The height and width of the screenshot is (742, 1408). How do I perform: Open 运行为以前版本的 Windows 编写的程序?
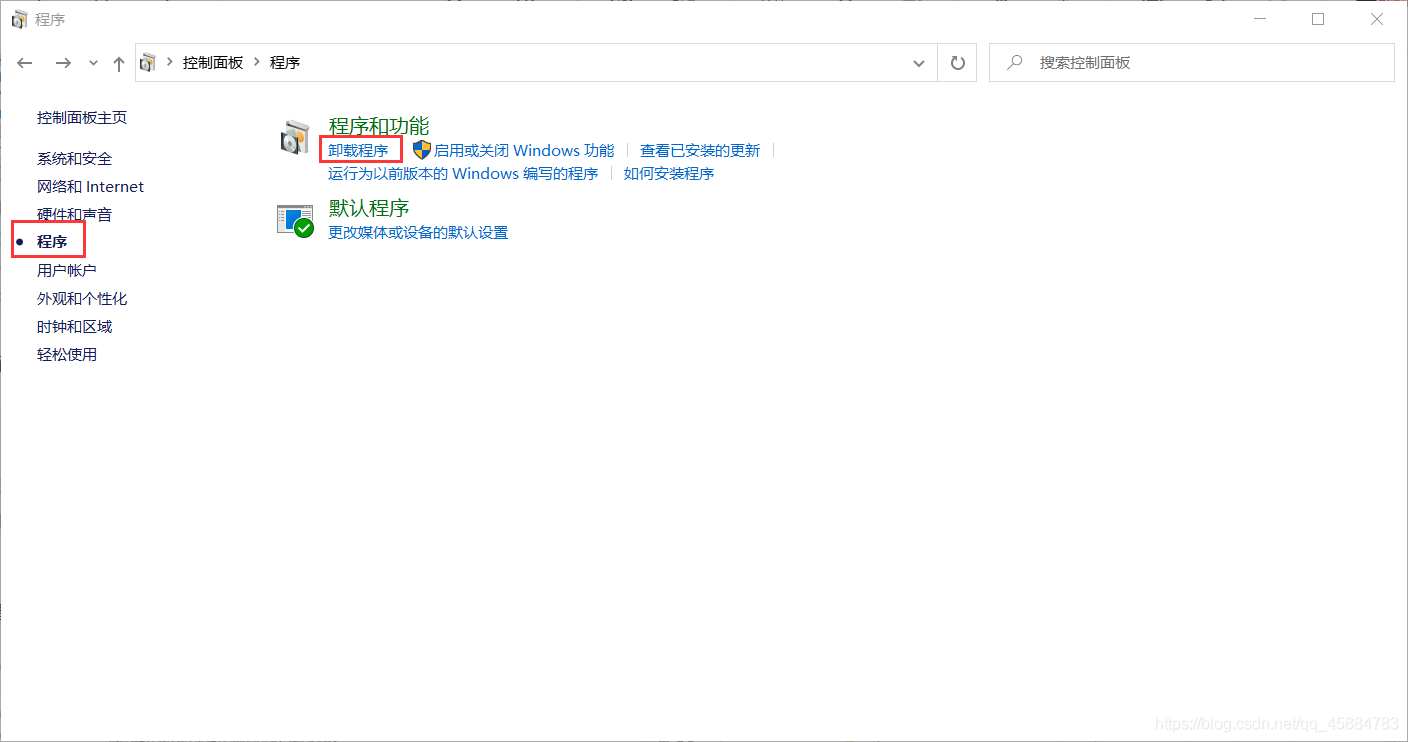coord(463,173)
